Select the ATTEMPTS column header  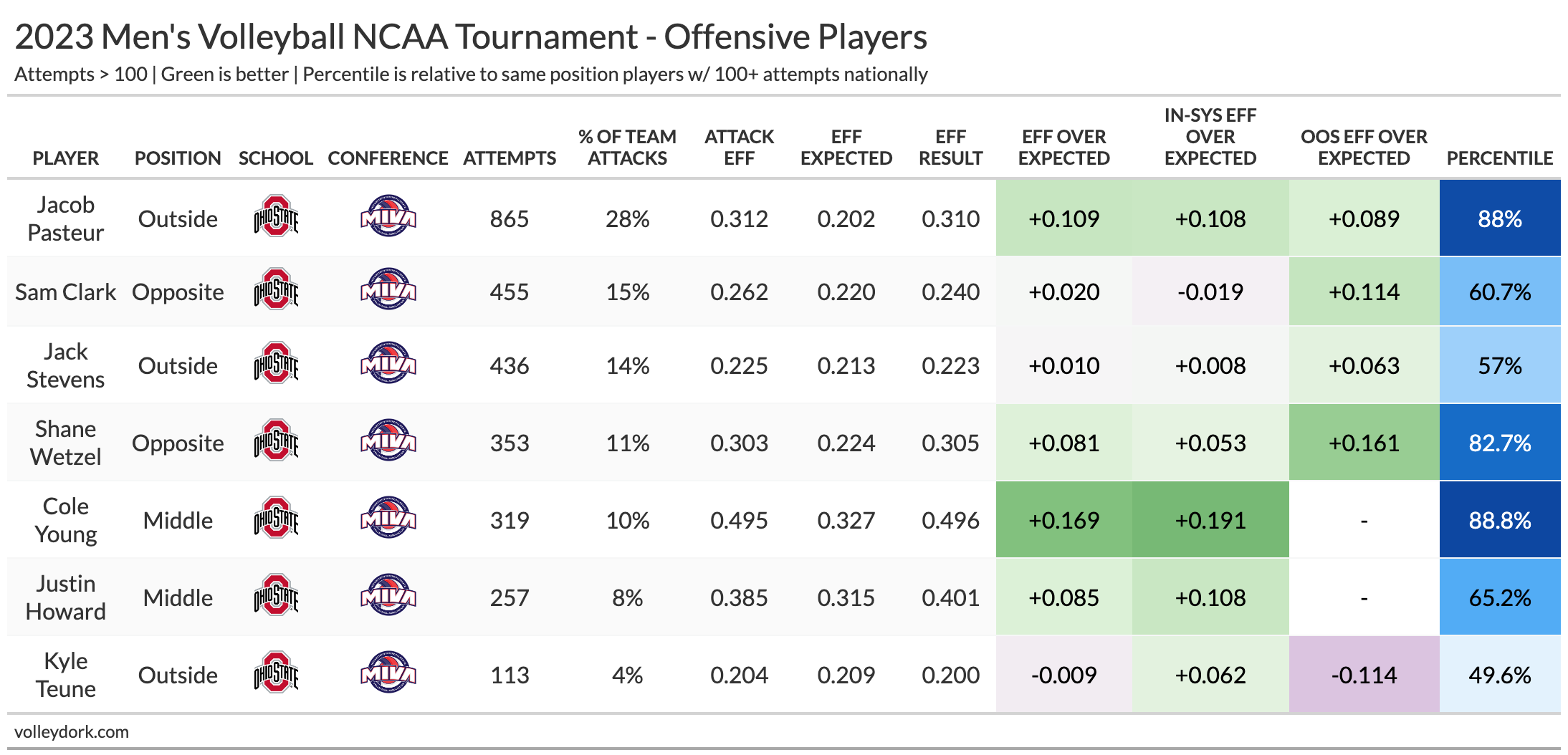click(x=510, y=158)
